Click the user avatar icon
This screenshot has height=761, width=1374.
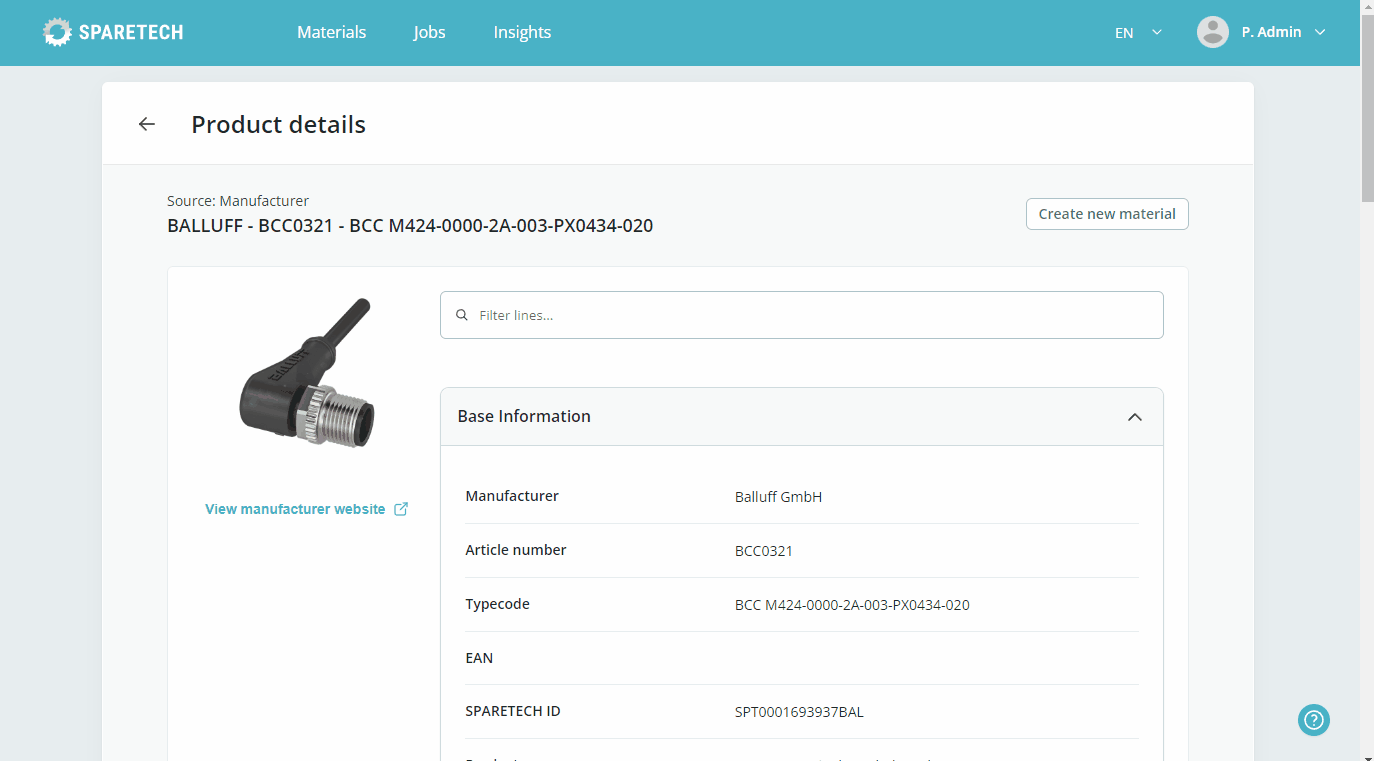click(x=1213, y=32)
